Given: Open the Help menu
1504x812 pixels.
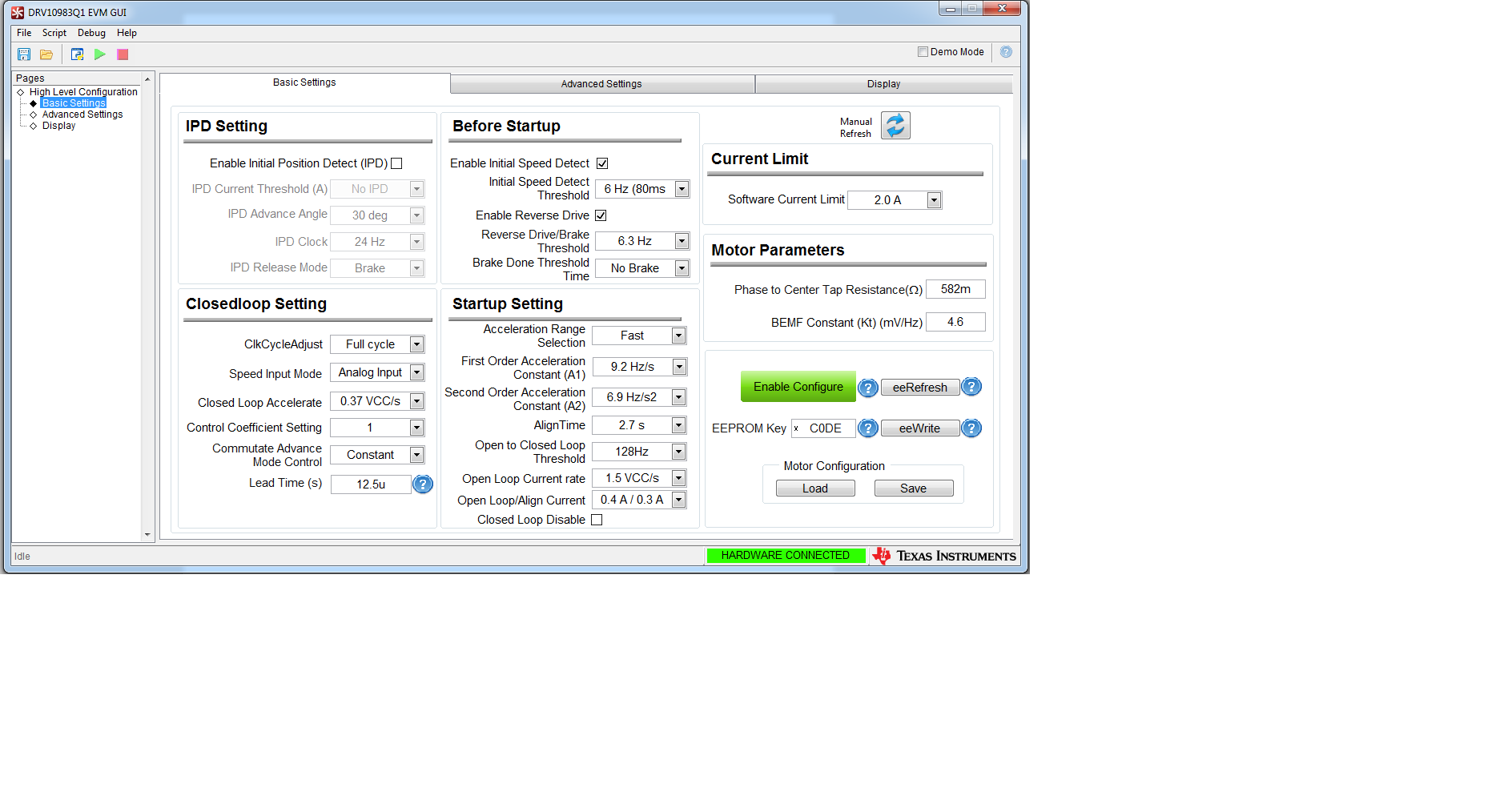Looking at the screenshot, I should (x=127, y=33).
